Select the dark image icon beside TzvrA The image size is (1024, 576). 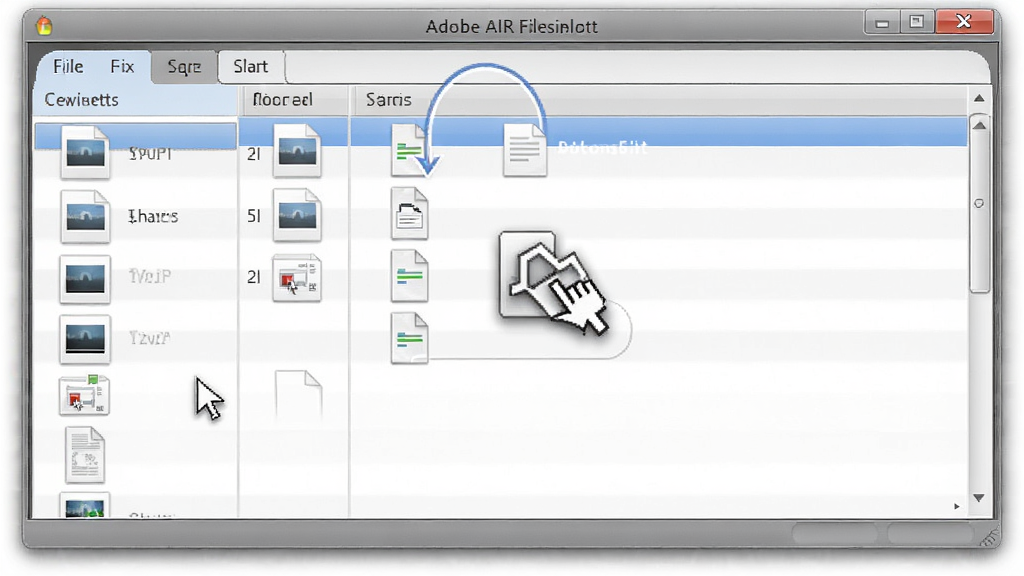(x=85, y=339)
